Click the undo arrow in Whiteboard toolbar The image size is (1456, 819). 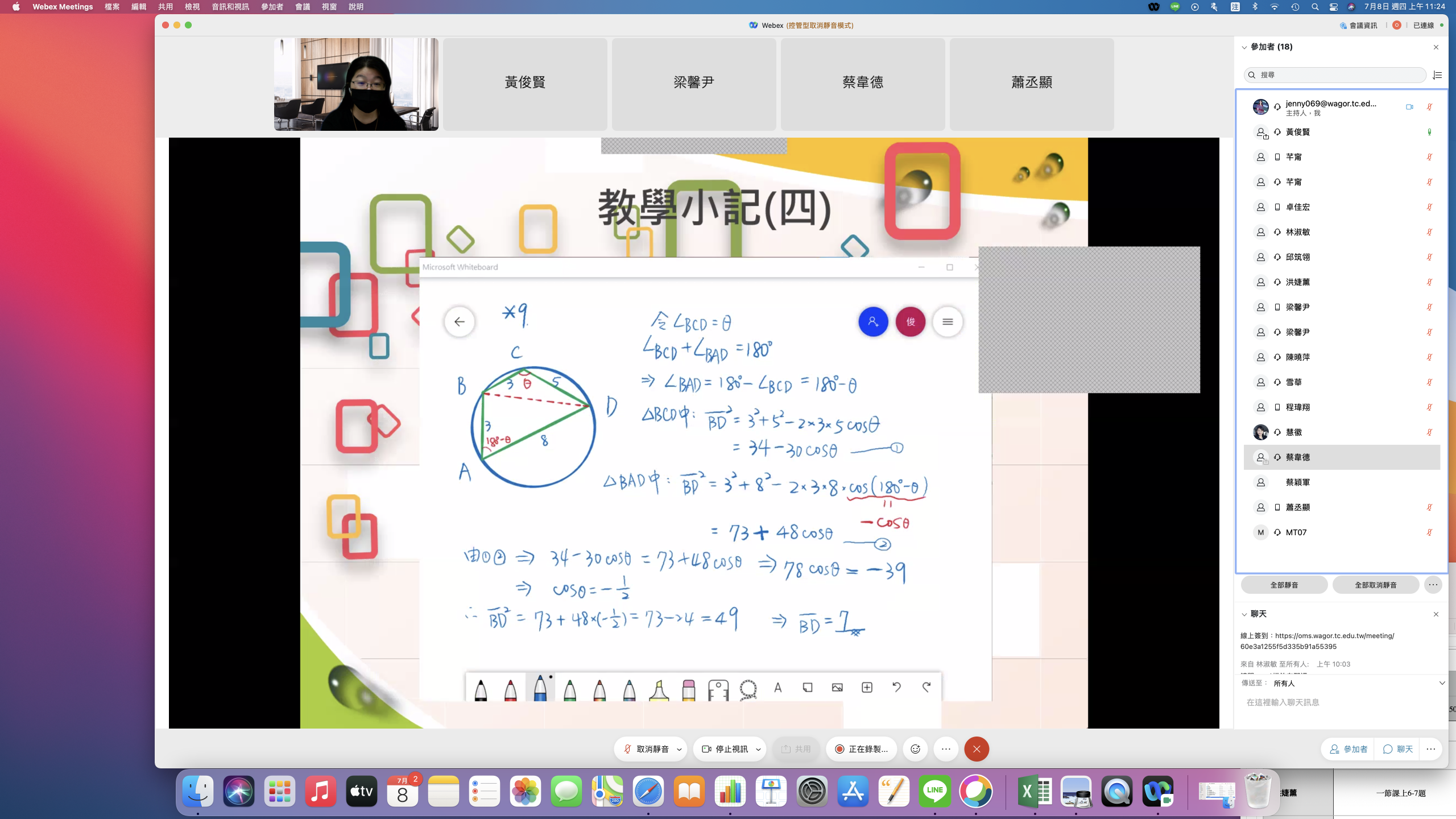[897, 688]
